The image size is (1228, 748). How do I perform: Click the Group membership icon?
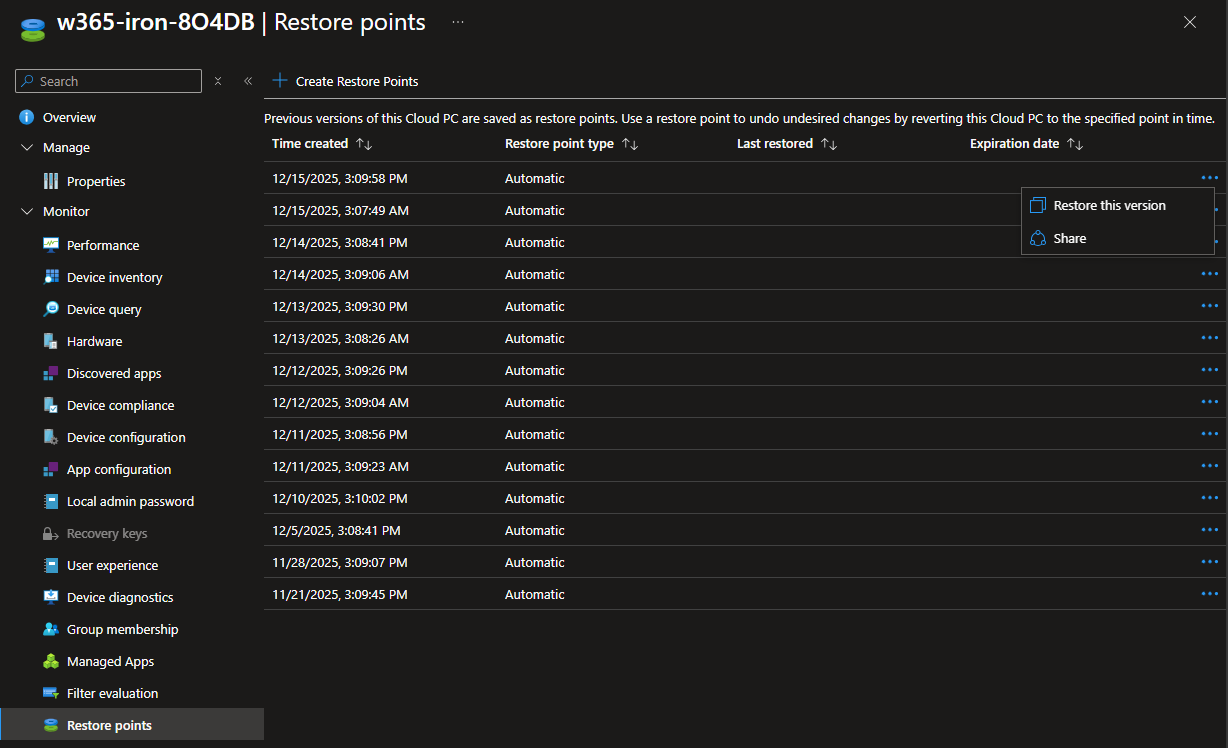(x=51, y=629)
